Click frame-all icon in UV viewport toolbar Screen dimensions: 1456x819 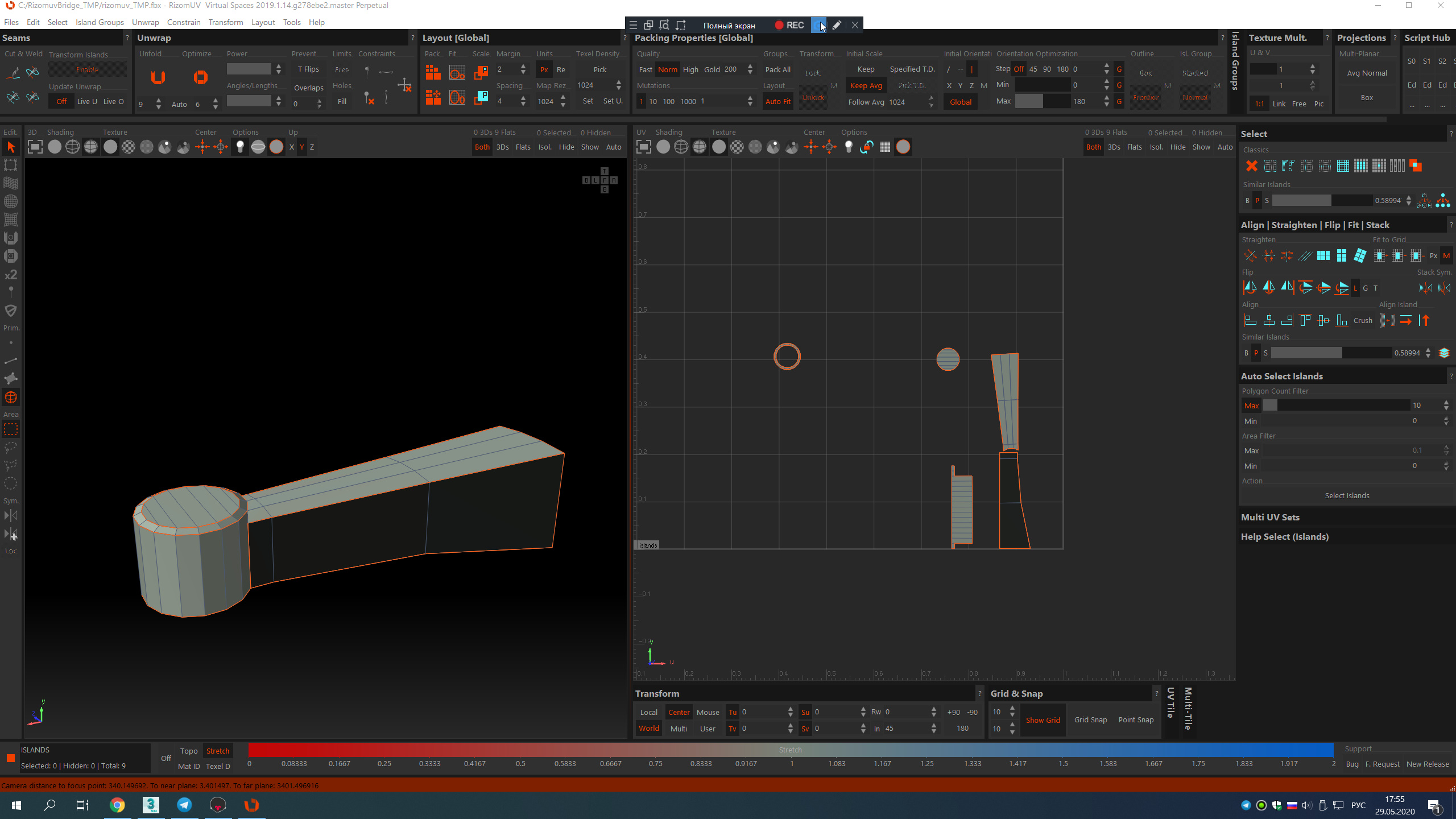pyautogui.click(x=644, y=147)
